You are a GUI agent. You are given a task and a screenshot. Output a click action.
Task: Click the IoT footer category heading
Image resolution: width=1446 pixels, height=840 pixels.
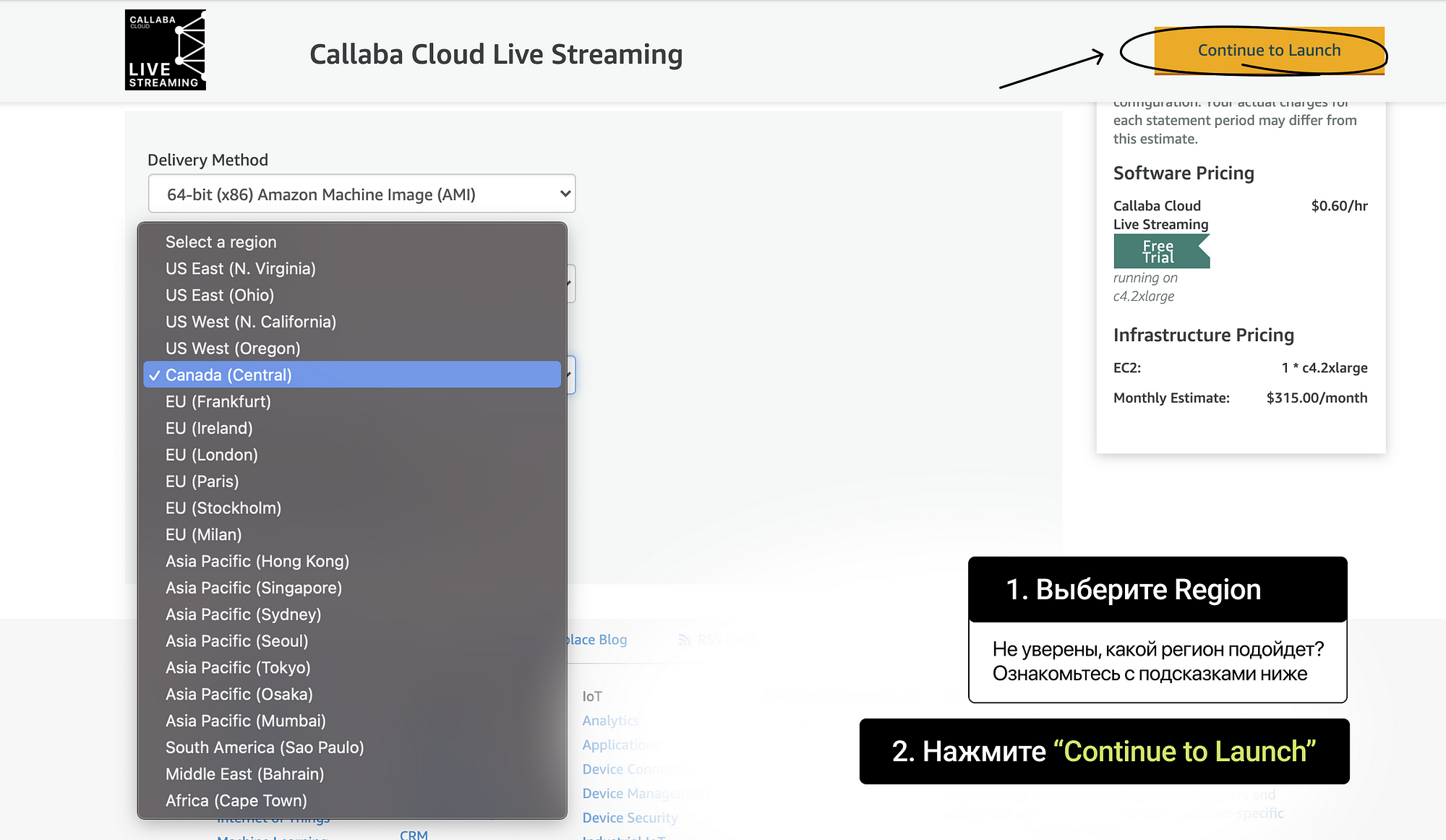coord(592,696)
